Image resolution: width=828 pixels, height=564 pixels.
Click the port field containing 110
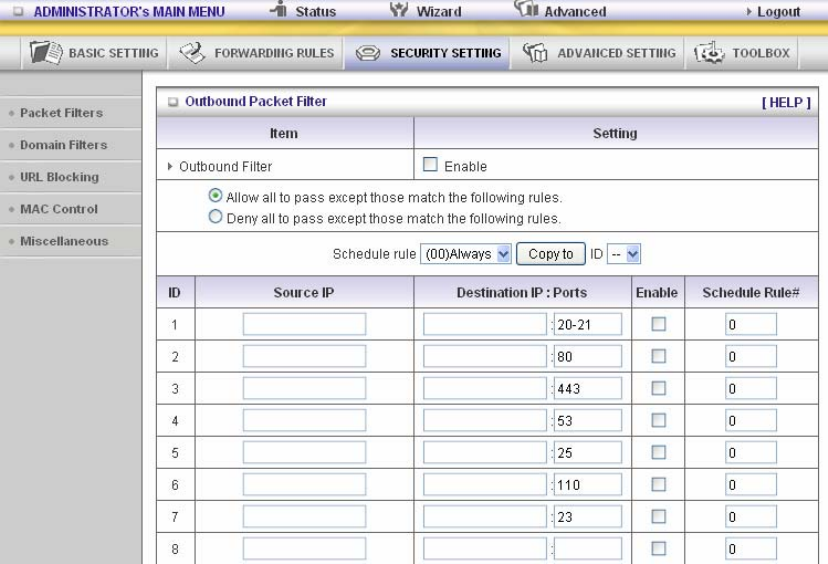pos(588,484)
